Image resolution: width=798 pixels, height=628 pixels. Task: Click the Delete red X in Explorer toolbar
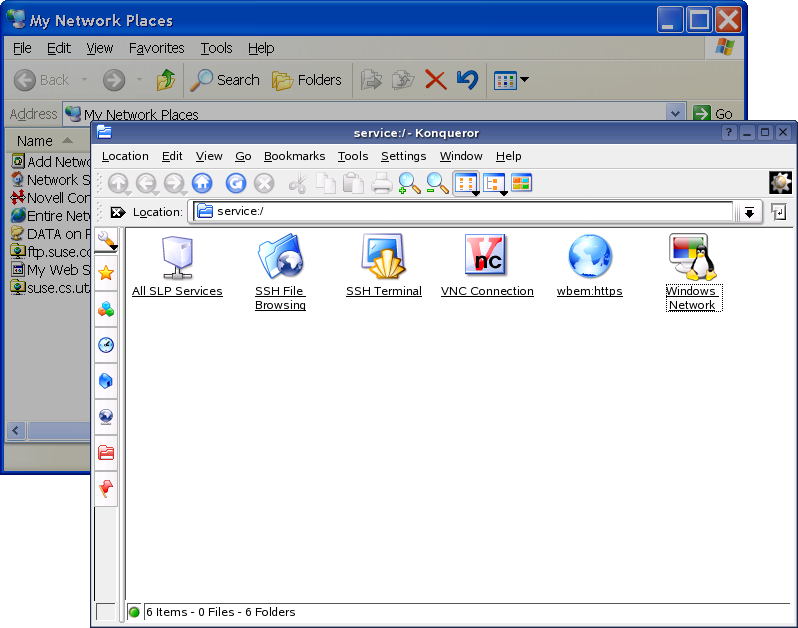pos(435,80)
